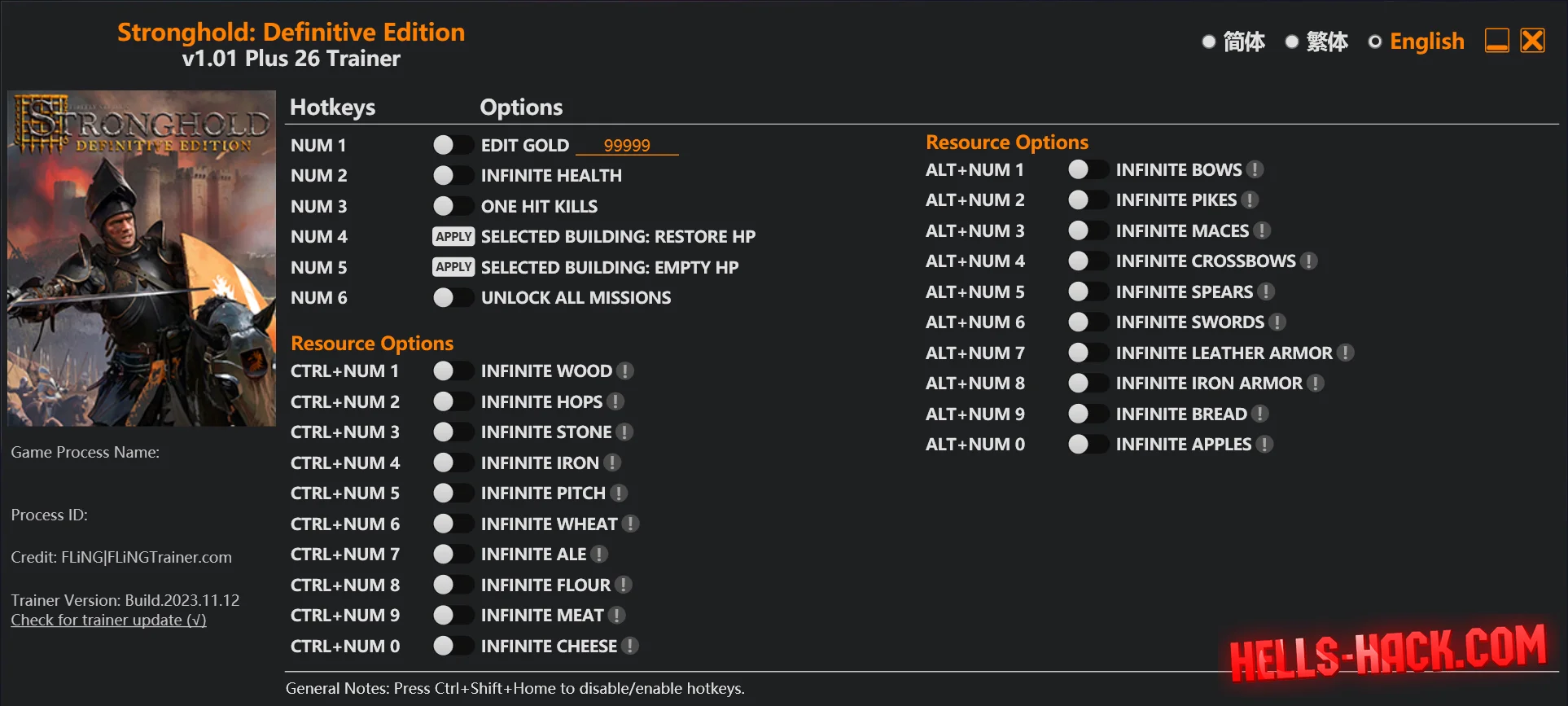The height and width of the screenshot is (706, 1568).
Task: Click the info icon beside INFINITE MACES
Action: tap(1262, 230)
